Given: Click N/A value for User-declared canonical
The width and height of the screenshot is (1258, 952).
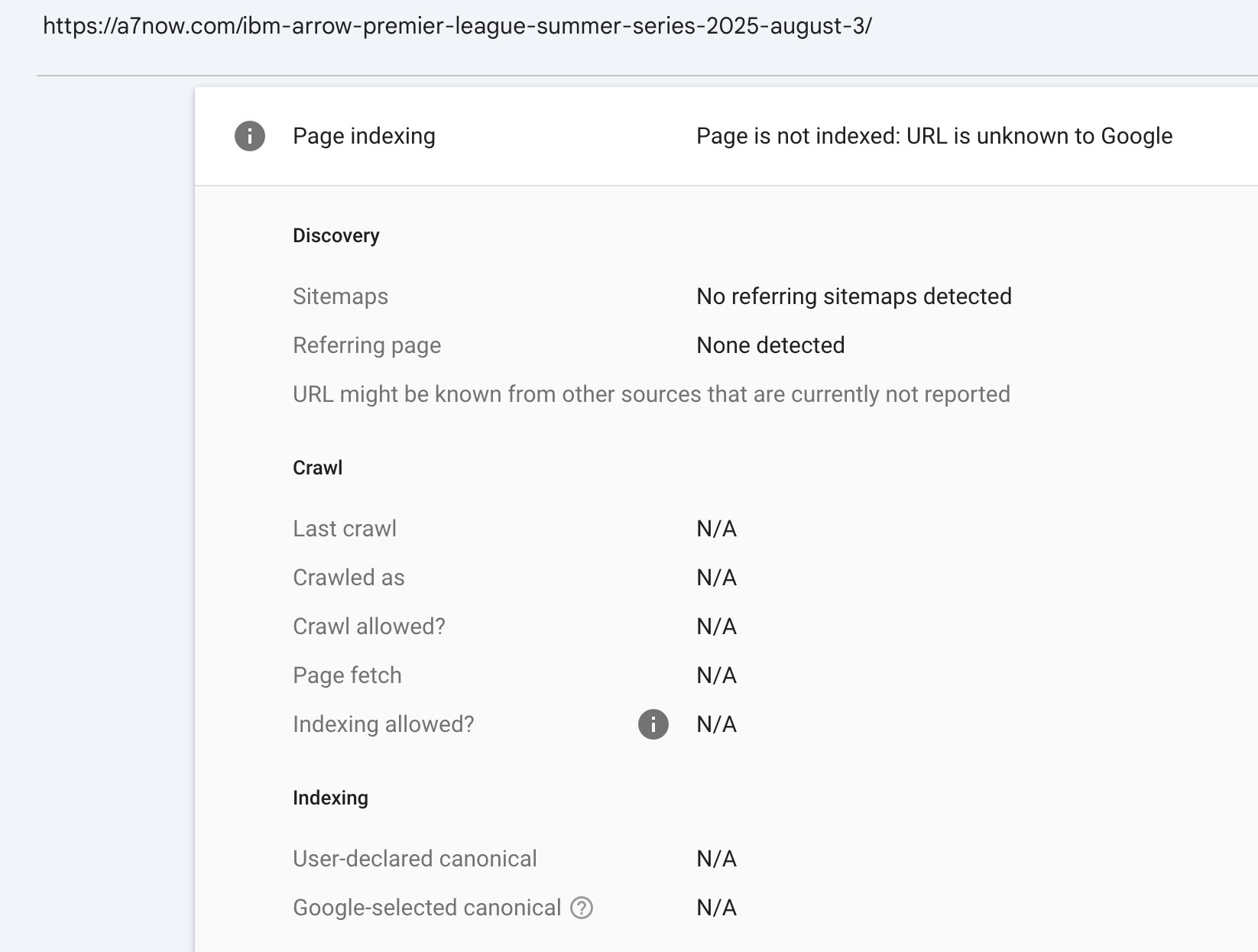Looking at the screenshot, I should (x=716, y=859).
